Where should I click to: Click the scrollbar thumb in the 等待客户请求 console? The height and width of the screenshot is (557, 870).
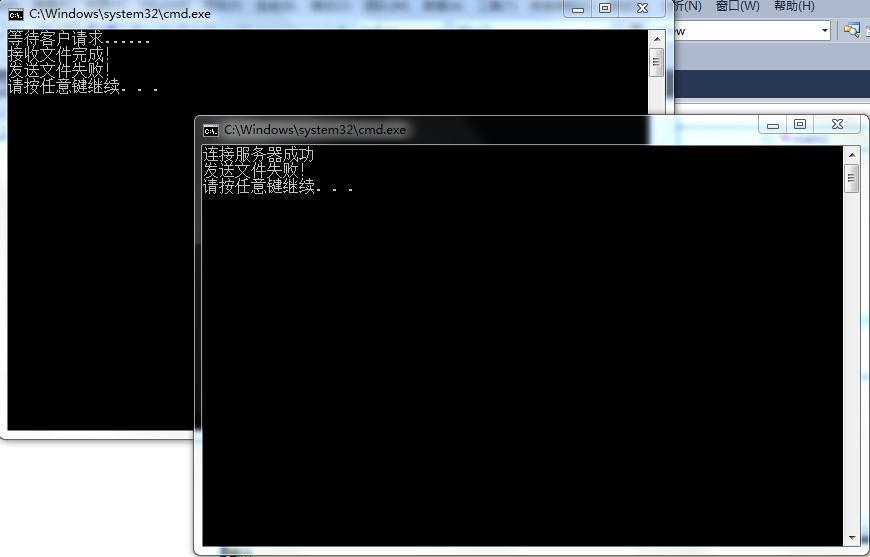(657, 62)
